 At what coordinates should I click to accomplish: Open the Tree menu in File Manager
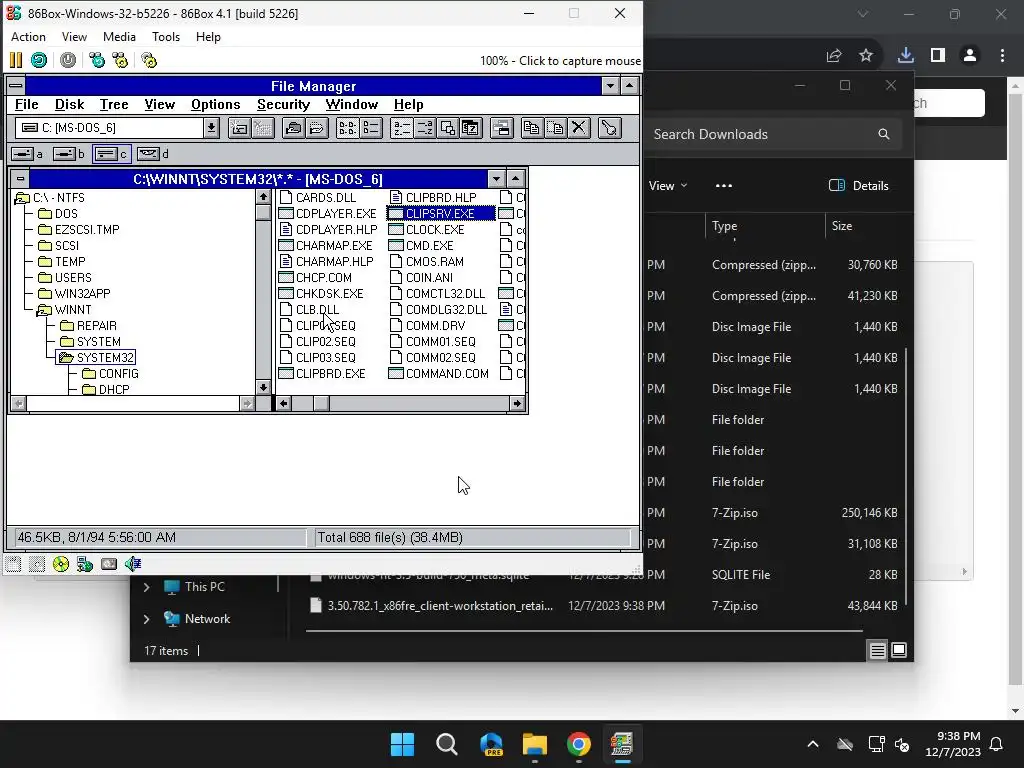(x=114, y=104)
